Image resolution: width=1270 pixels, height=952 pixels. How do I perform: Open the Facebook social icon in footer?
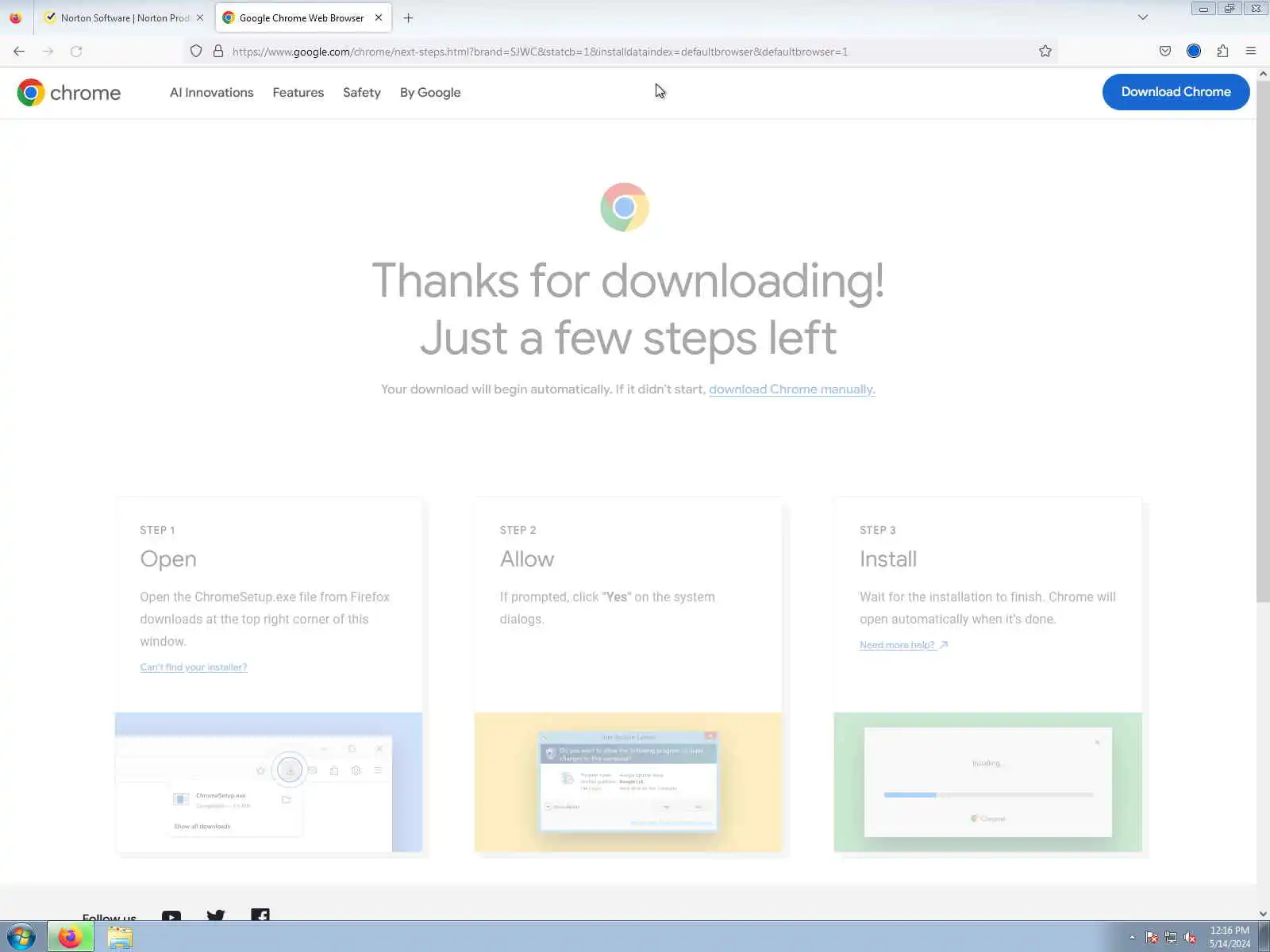click(x=260, y=915)
